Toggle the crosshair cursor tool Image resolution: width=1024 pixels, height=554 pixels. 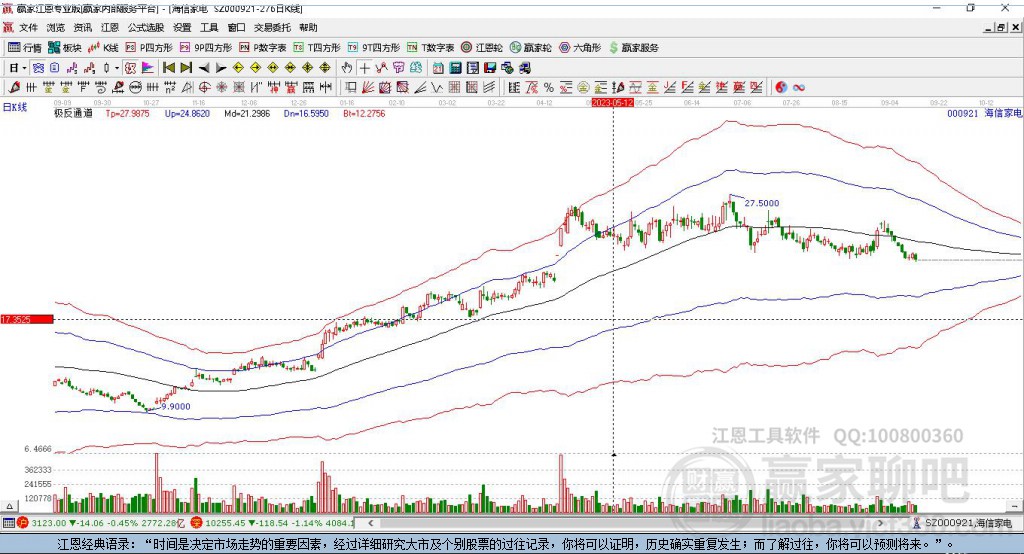pyautogui.click(x=364, y=68)
